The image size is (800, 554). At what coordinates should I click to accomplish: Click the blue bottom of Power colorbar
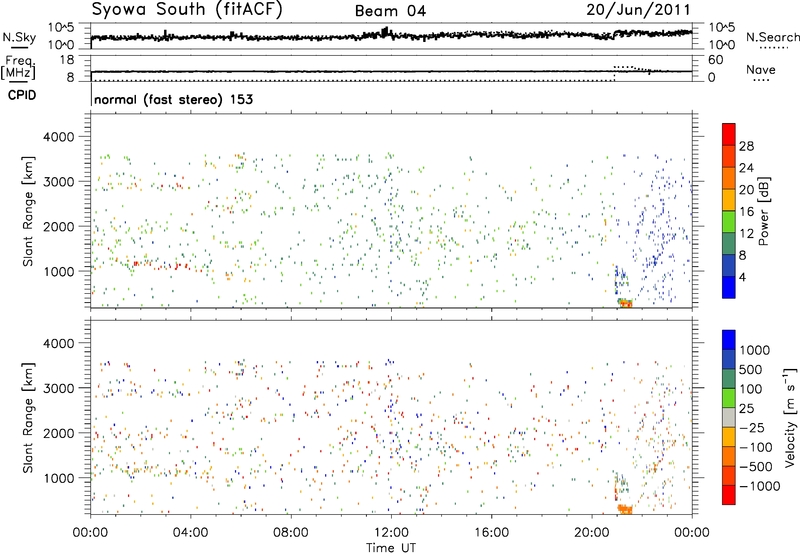[729, 287]
